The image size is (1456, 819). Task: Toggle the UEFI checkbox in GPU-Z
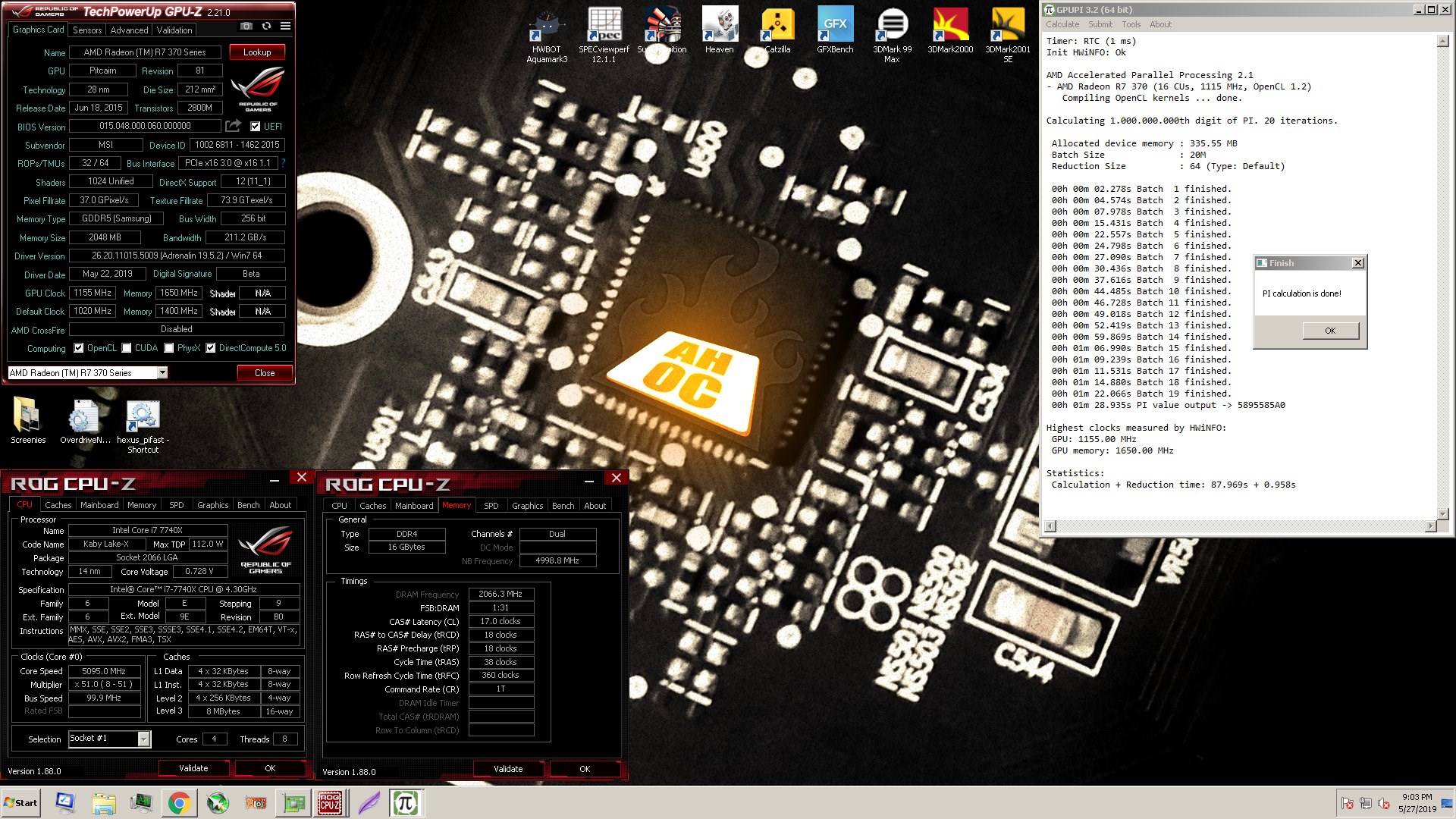256,127
